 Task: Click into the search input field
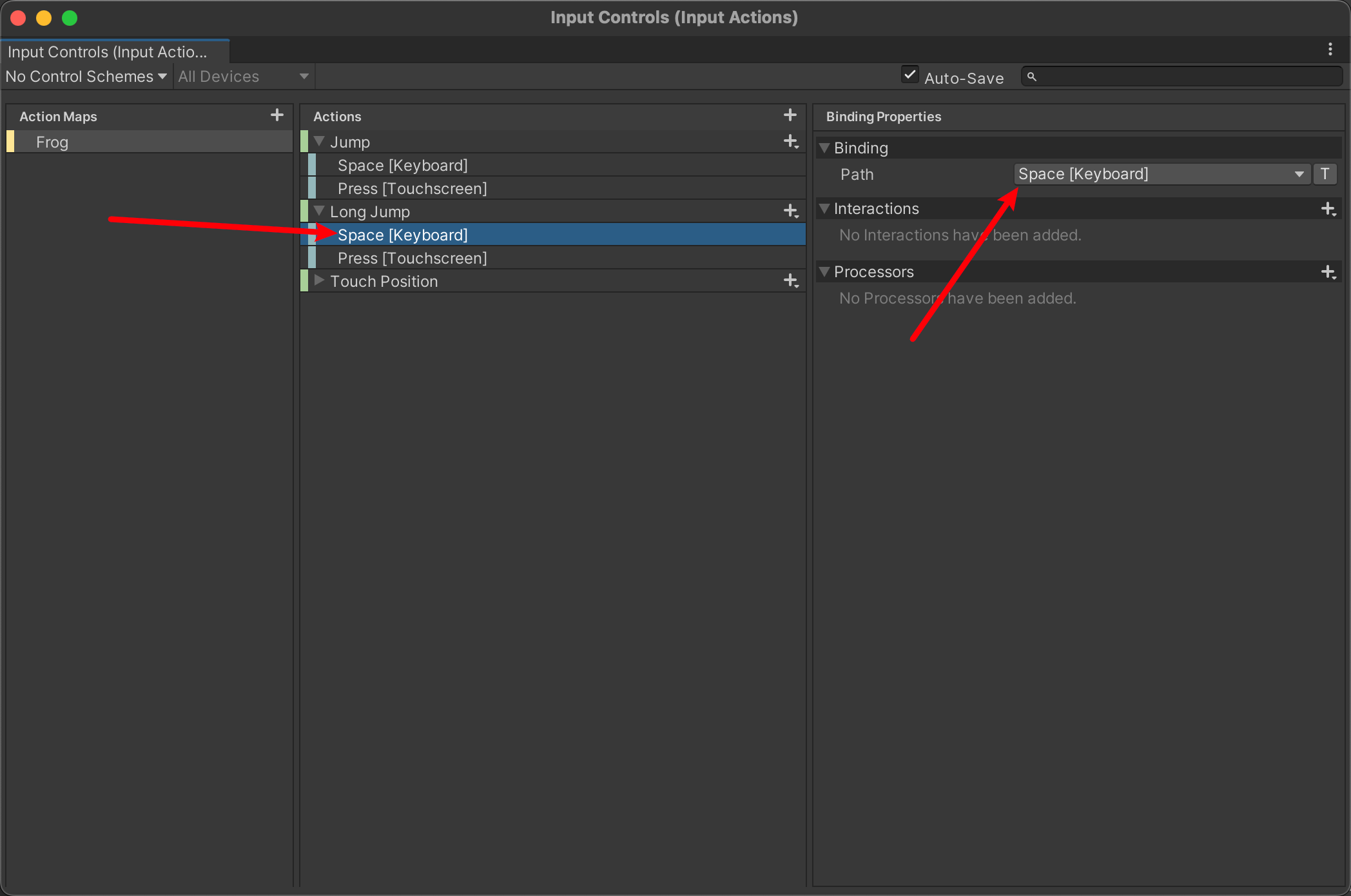click(1182, 77)
